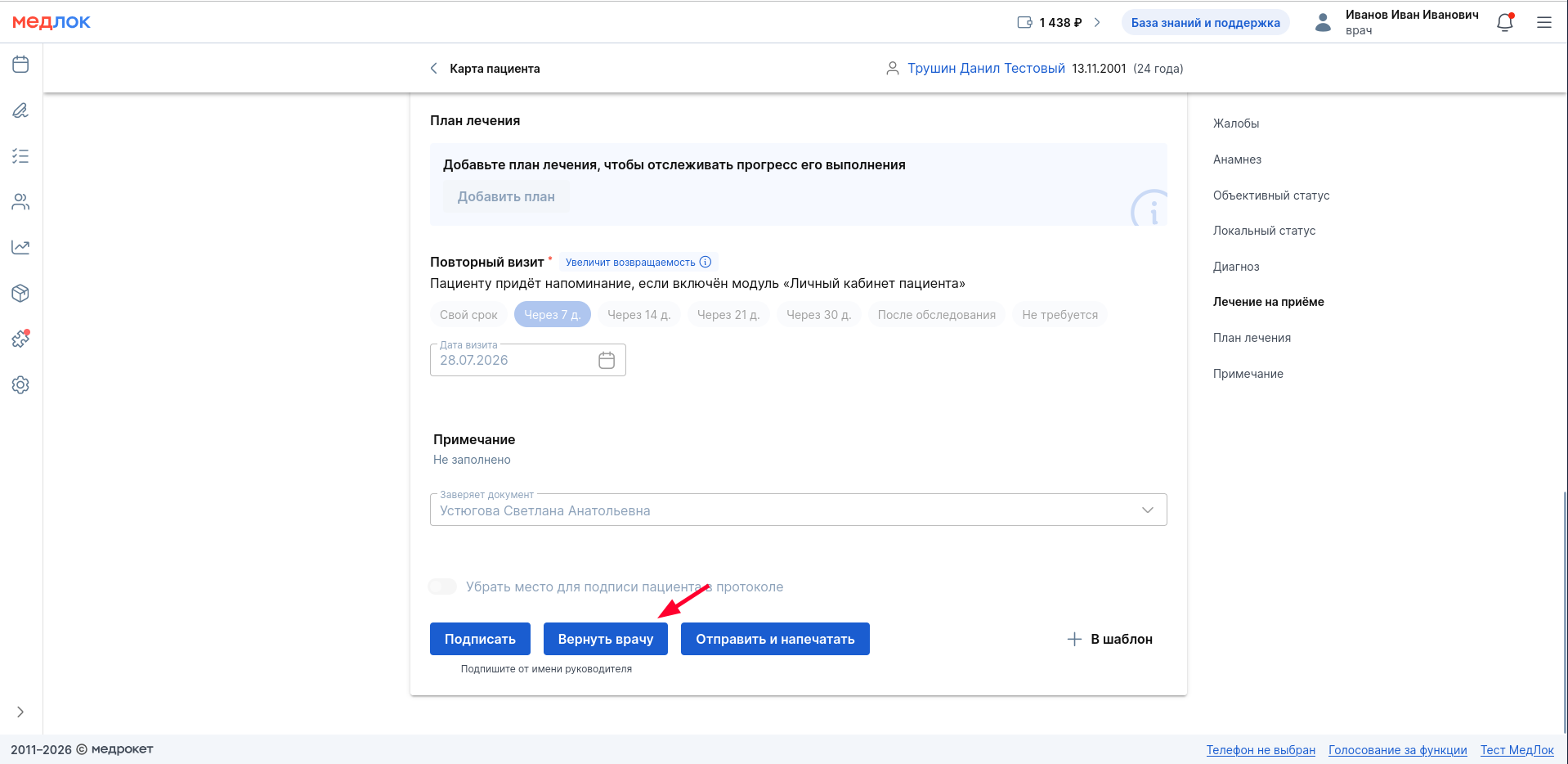The image size is (1568, 764).
Task: Open Тест МедЛок link
Action: point(1516,750)
